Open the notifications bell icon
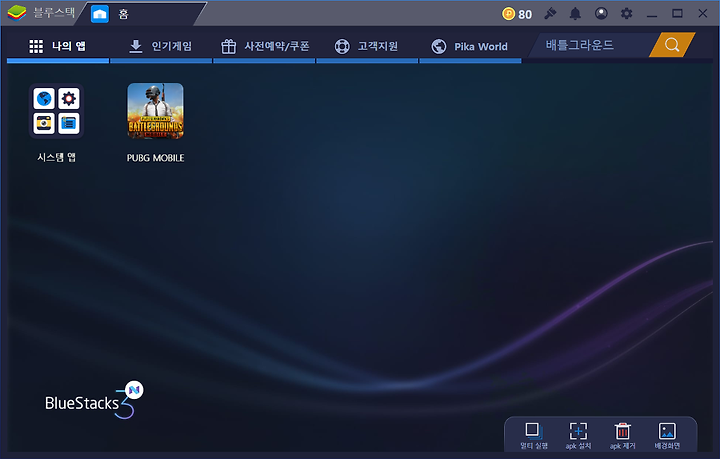Screen dimensions: 720x459 coord(575,14)
